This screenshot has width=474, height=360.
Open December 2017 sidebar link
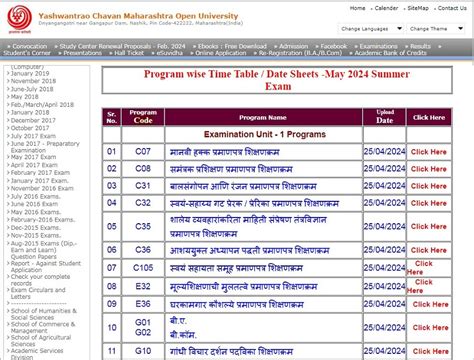tap(33, 120)
